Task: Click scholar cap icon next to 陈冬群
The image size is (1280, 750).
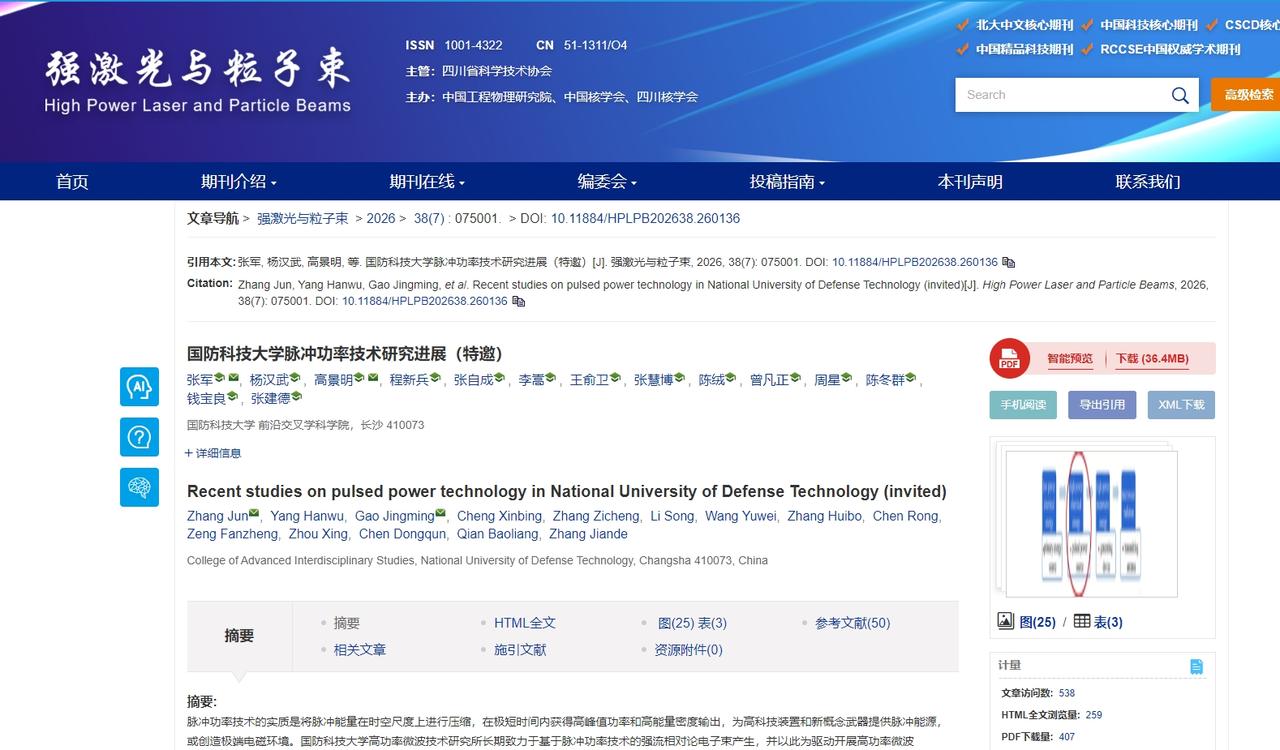Action: (x=910, y=378)
